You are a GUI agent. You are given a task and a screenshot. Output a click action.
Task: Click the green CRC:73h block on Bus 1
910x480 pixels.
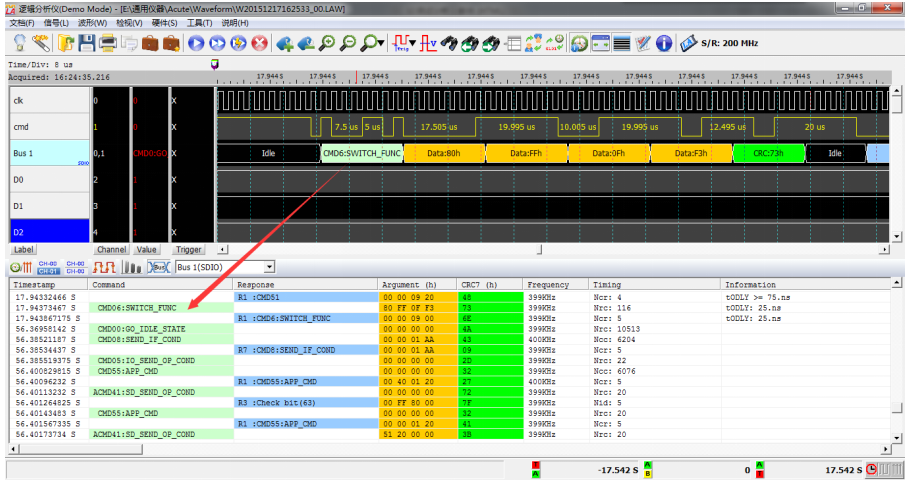tap(768, 153)
